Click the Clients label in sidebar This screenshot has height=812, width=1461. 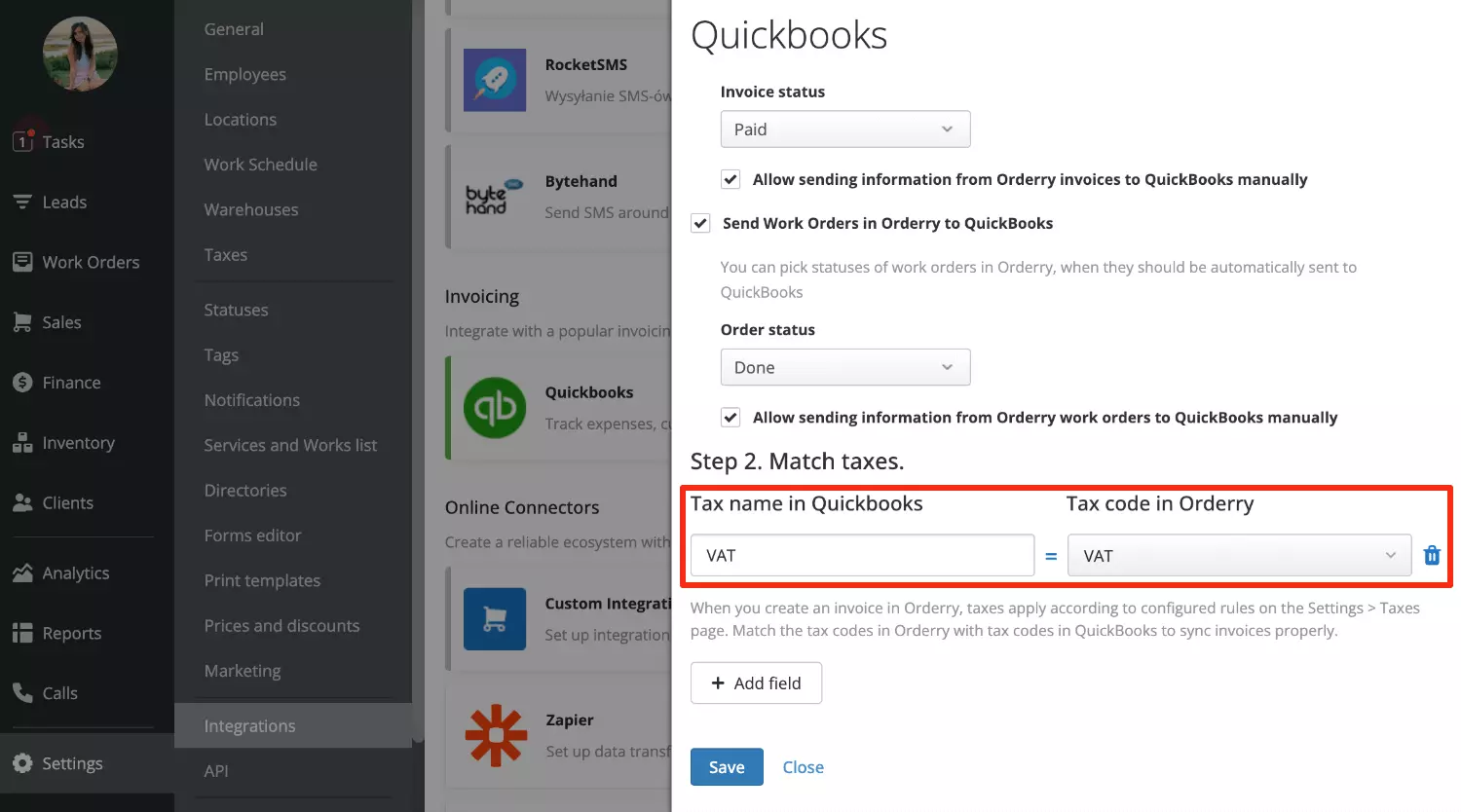68,503
